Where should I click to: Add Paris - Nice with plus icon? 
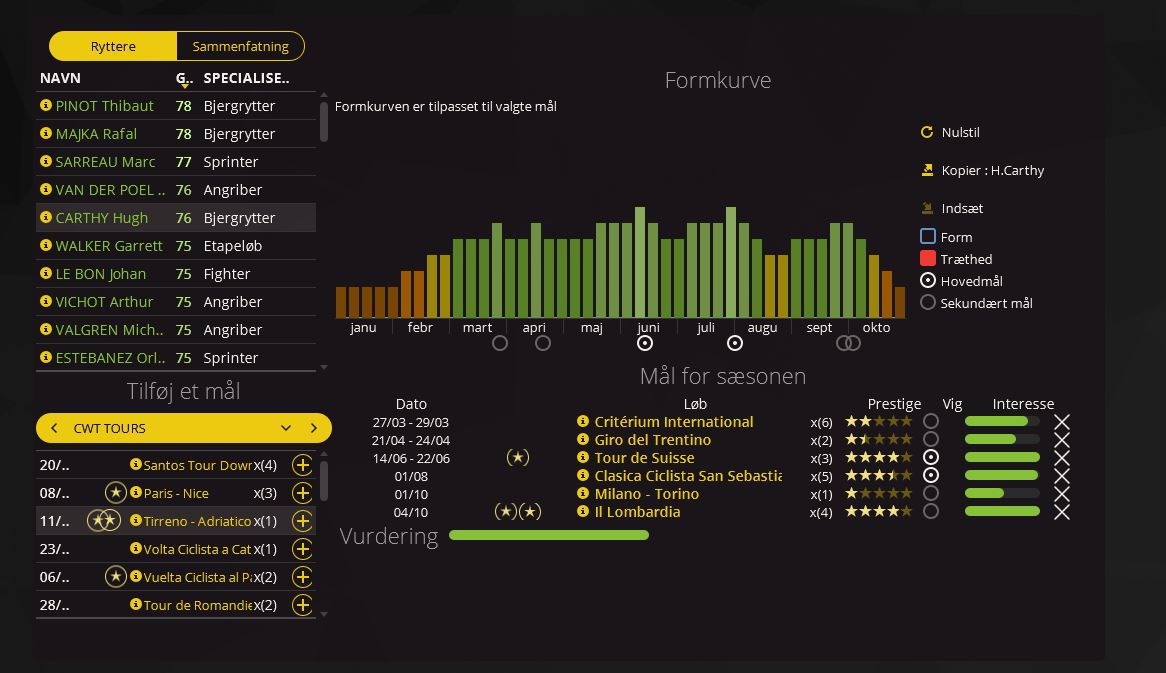tap(302, 493)
